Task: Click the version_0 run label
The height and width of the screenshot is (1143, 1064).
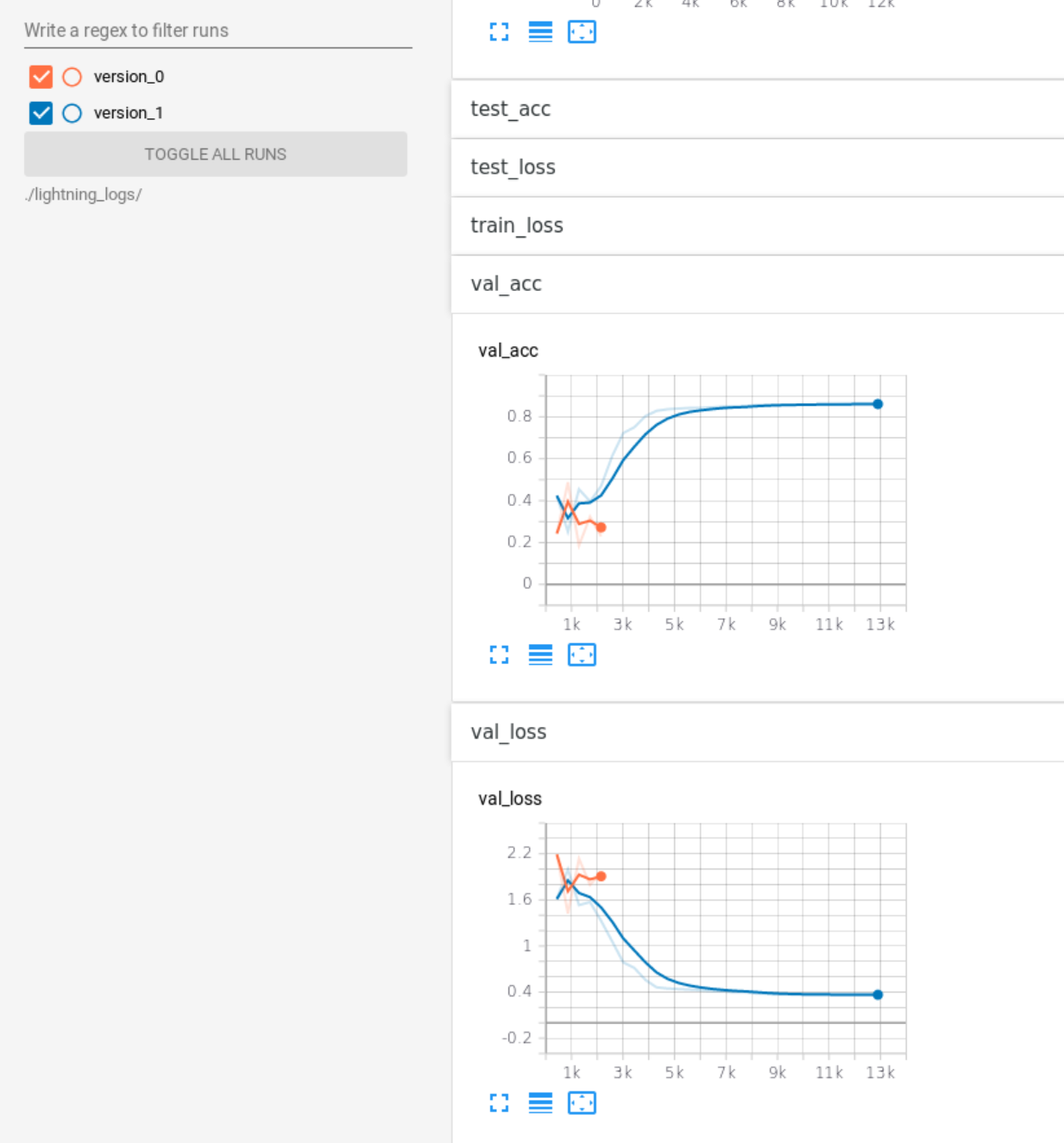Action: click(129, 77)
